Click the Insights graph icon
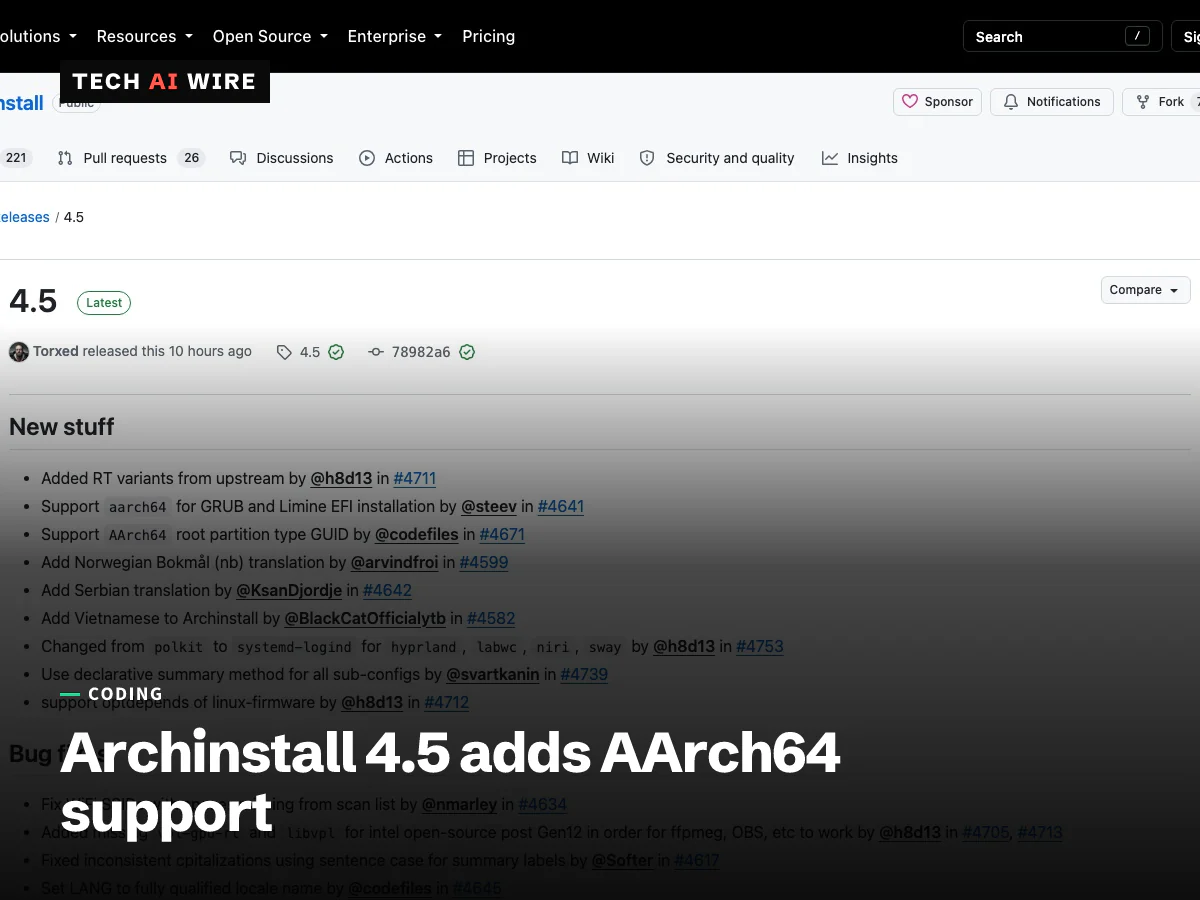The width and height of the screenshot is (1200, 900). click(830, 158)
